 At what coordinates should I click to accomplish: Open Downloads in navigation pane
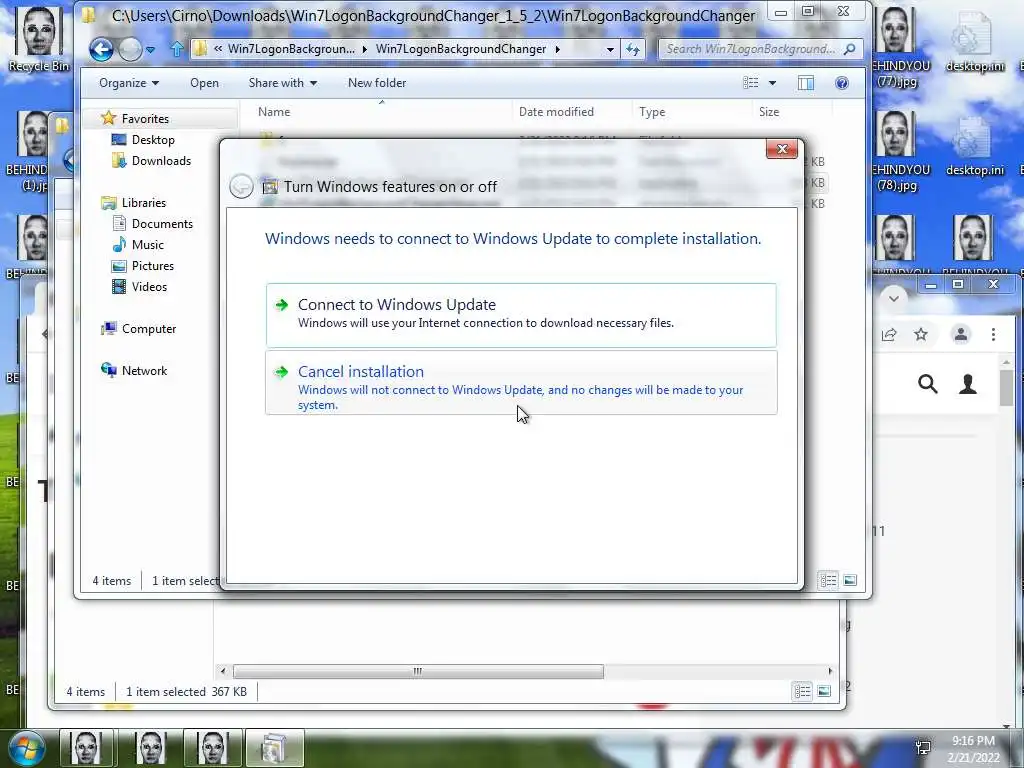click(x=161, y=161)
